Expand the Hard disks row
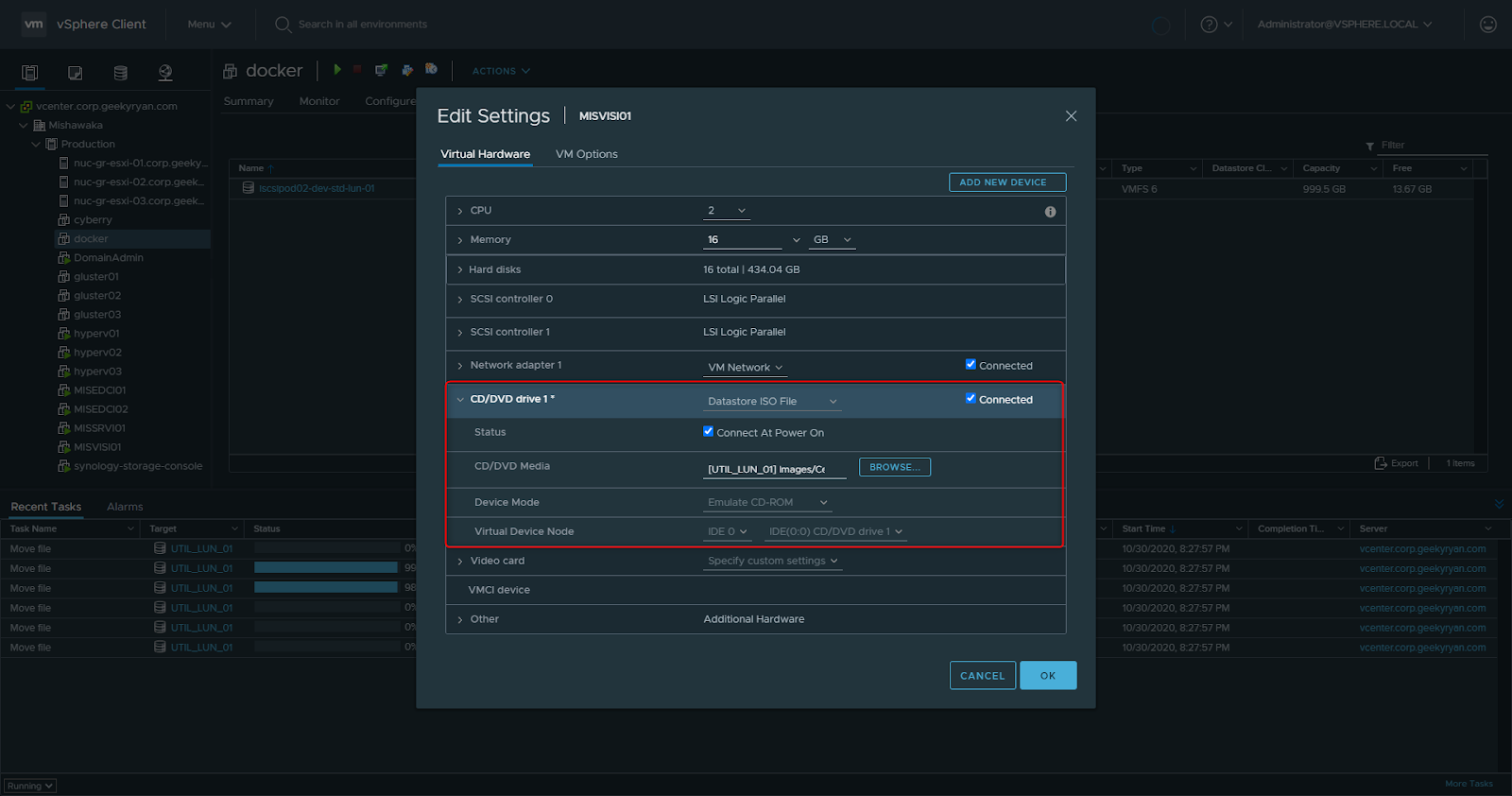The image size is (1512, 796). coord(460,270)
